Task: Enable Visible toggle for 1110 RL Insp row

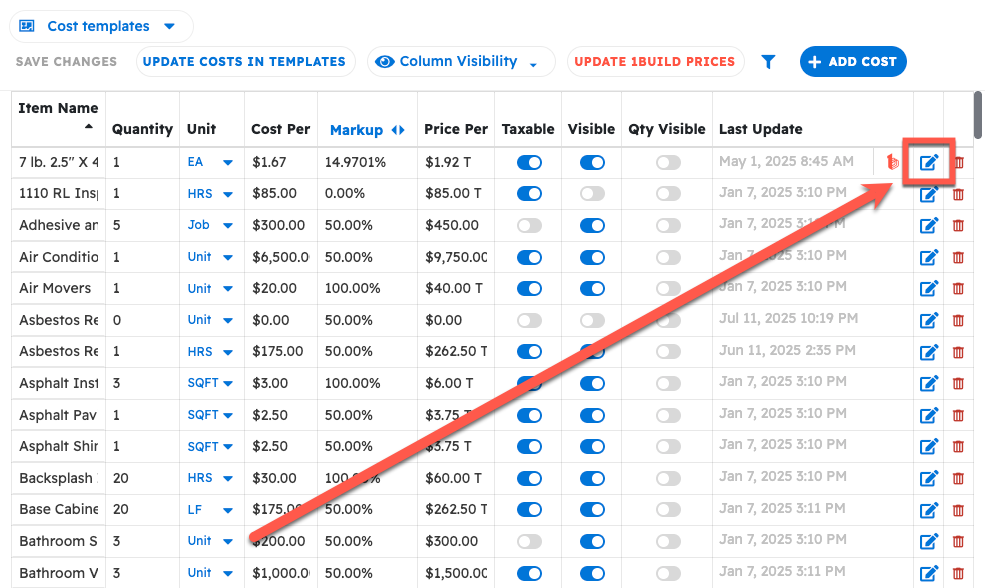Action: pyautogui.click(x=592, y=194)
